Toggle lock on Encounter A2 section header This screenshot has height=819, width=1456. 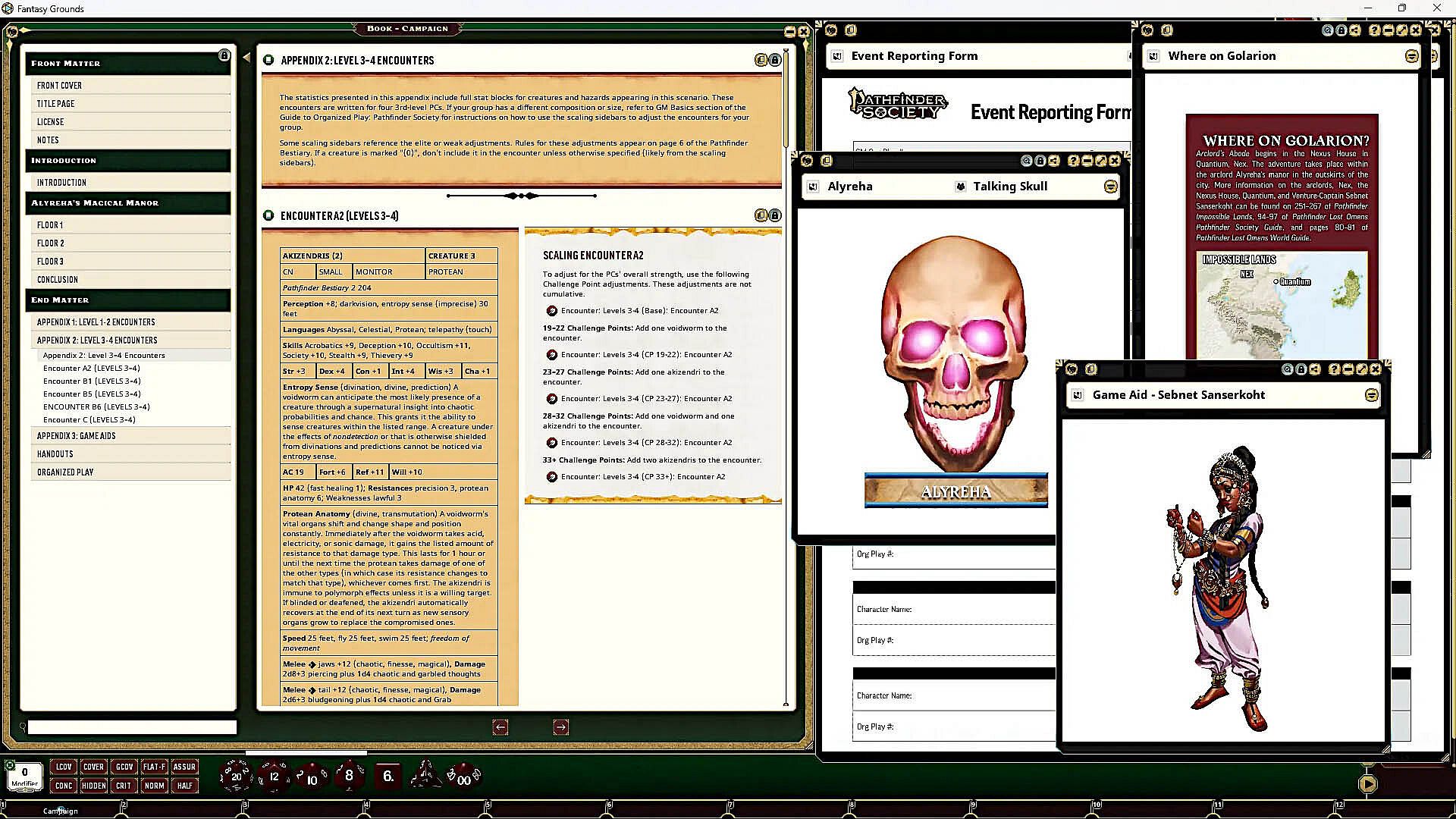tap(774, 215)
